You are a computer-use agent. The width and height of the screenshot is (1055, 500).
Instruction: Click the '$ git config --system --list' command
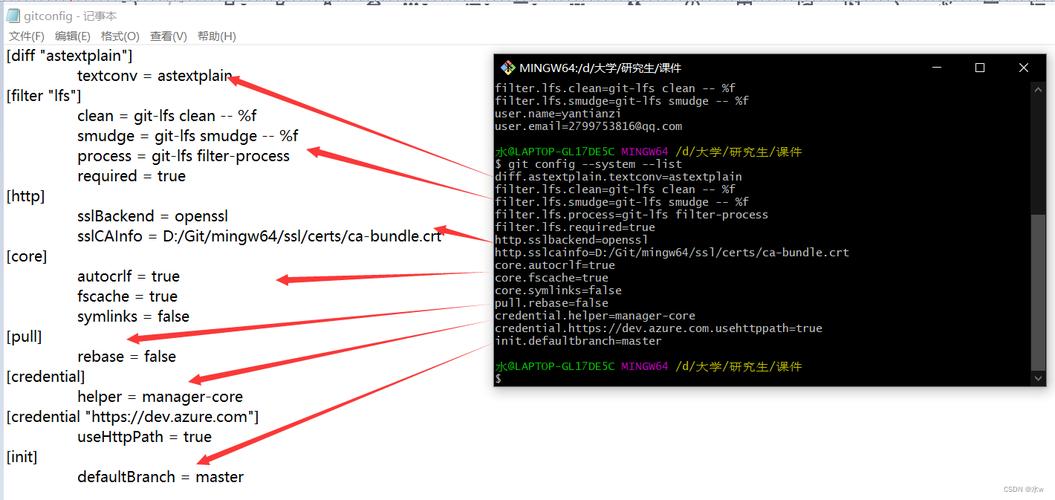click(x=588, y=164)
